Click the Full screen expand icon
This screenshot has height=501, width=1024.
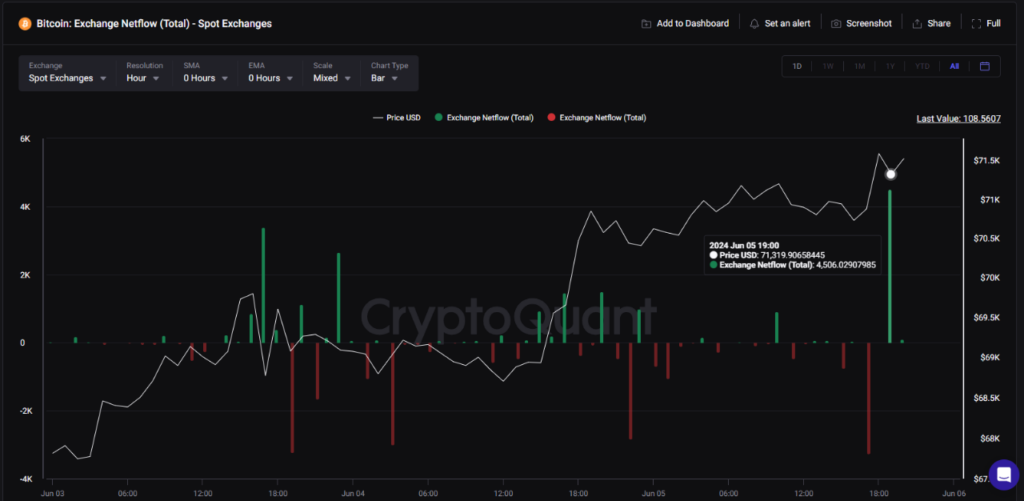click(976, 24)
